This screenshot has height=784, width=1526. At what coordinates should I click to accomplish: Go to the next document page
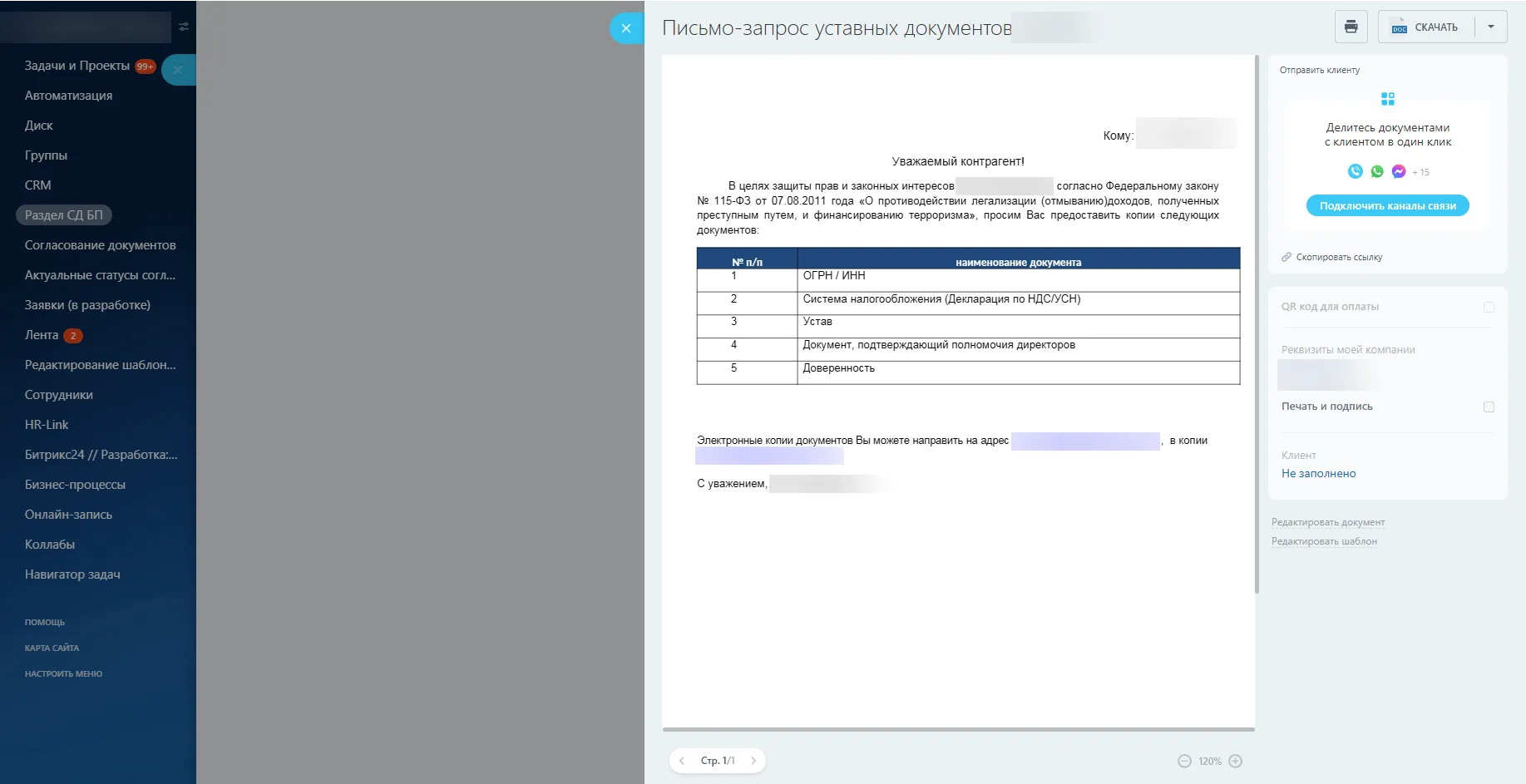tap(753, 761)
